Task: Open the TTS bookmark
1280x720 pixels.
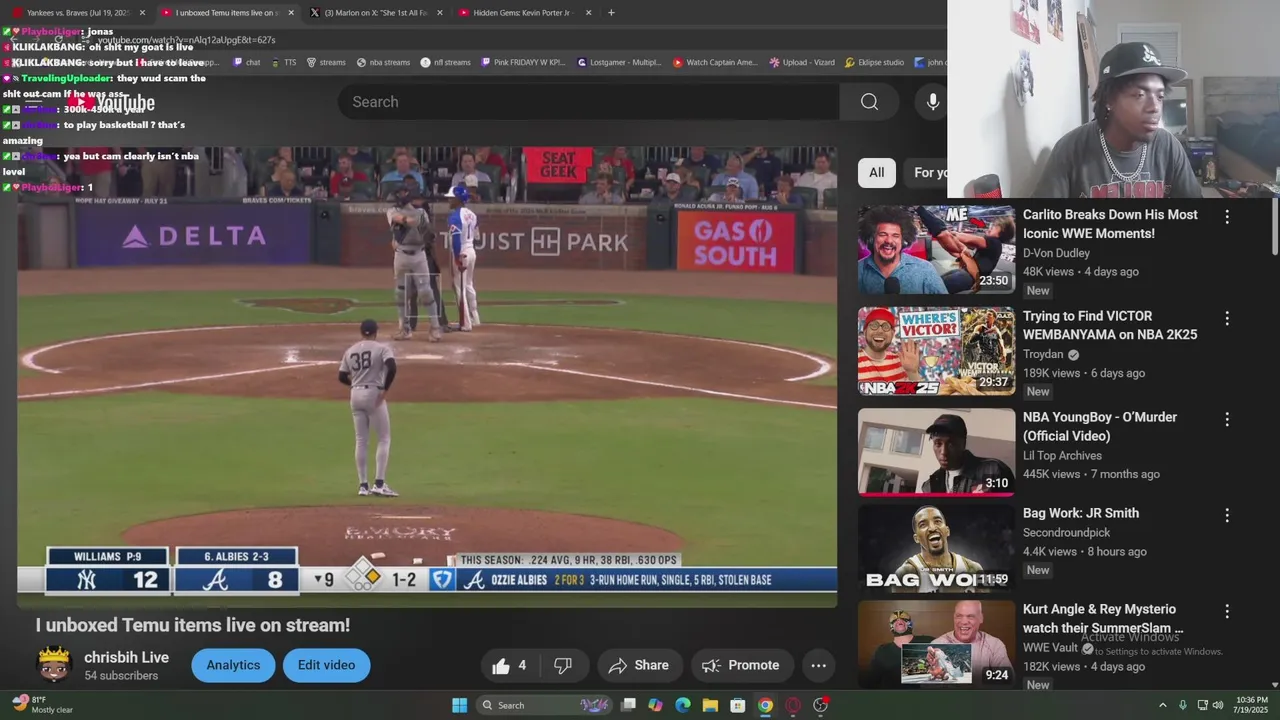Action: (283, 62)
